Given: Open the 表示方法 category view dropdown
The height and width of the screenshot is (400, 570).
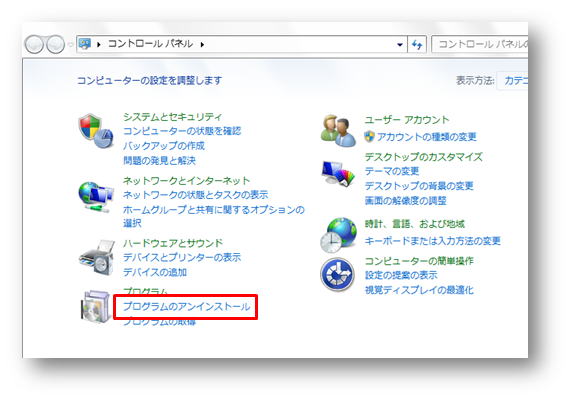Looking at the screenshot, I should pos(513,80).
